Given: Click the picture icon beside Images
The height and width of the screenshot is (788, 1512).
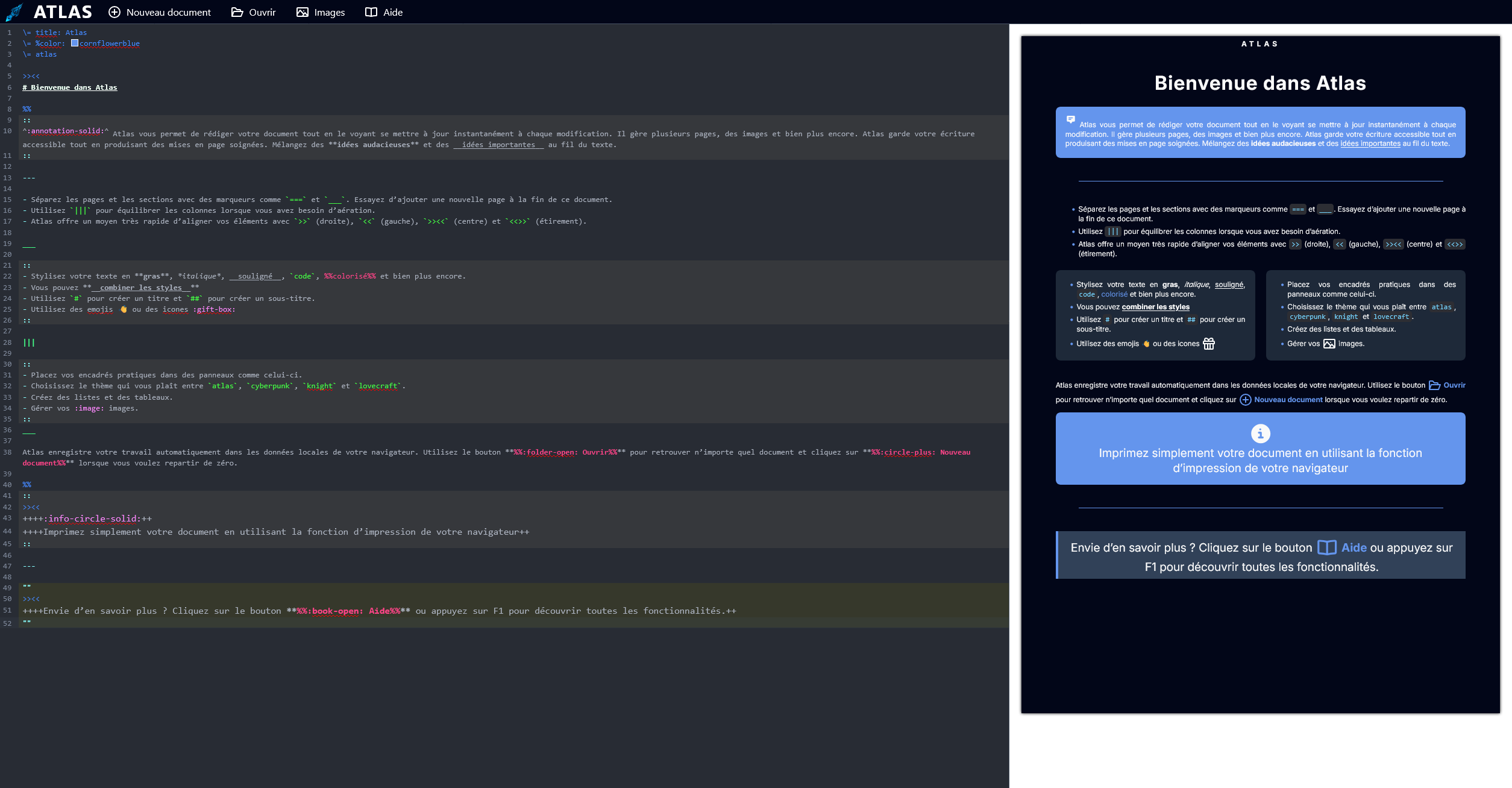Looking at the screenshot, I should click(303, 12).
